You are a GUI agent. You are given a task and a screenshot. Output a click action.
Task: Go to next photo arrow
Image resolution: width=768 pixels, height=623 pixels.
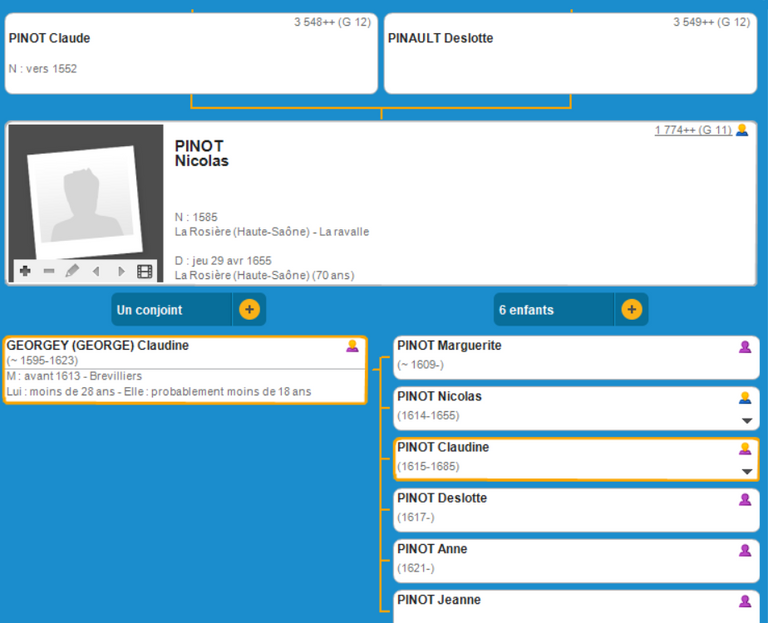[x=121, y=271]
